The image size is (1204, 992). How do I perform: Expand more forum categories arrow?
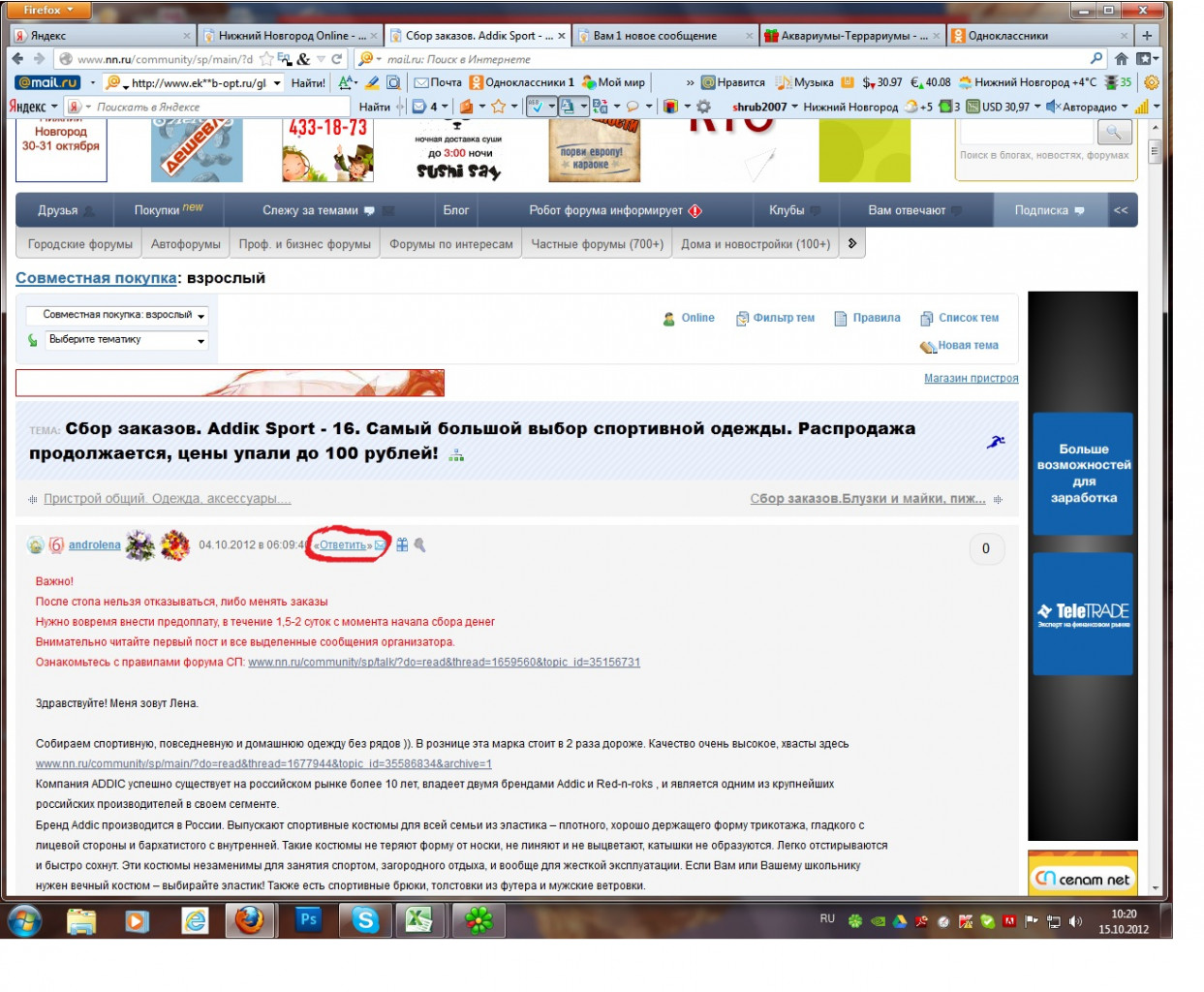pos(852,244)
